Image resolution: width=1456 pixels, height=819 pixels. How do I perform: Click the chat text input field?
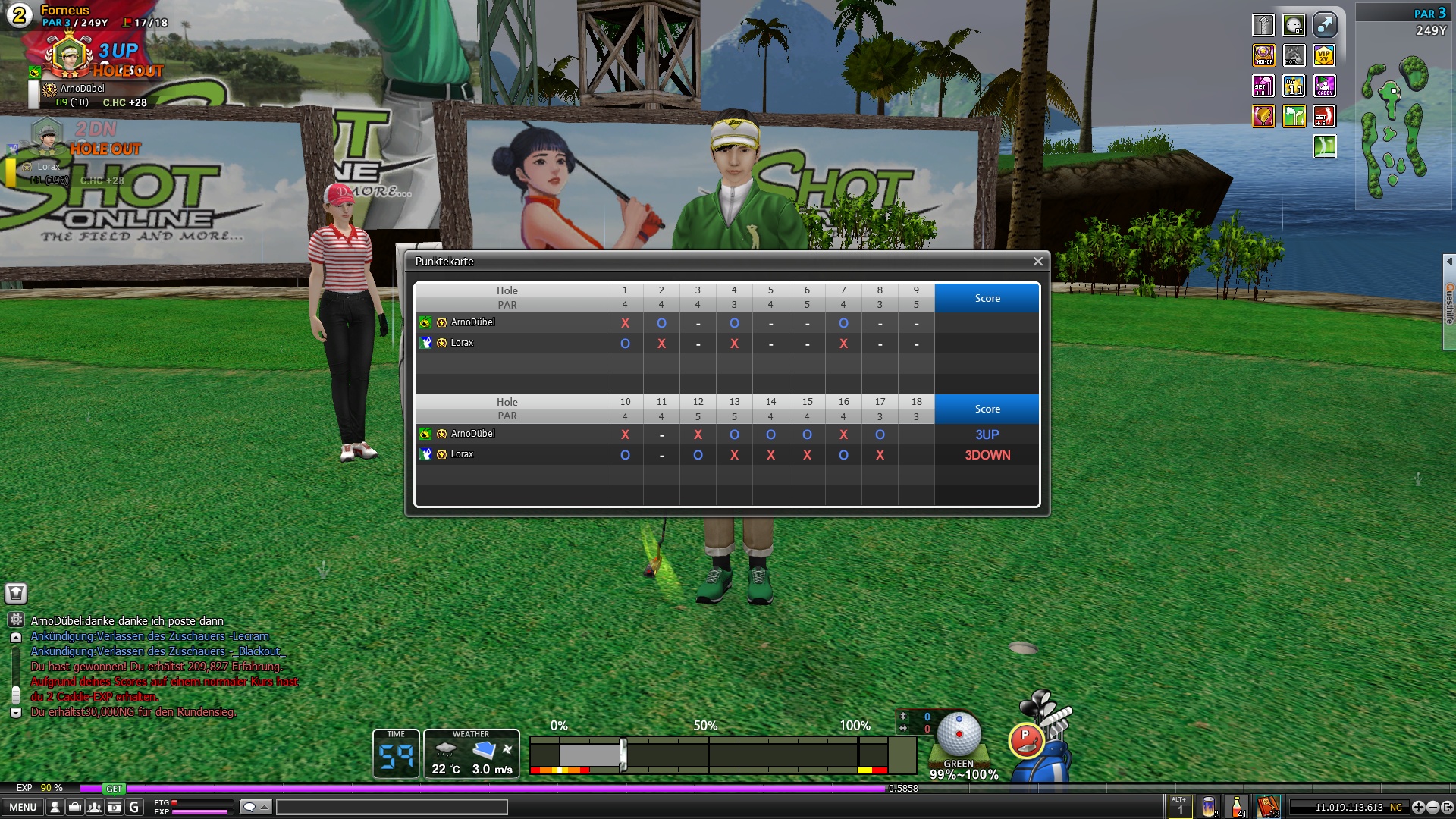tap(391, 807)
